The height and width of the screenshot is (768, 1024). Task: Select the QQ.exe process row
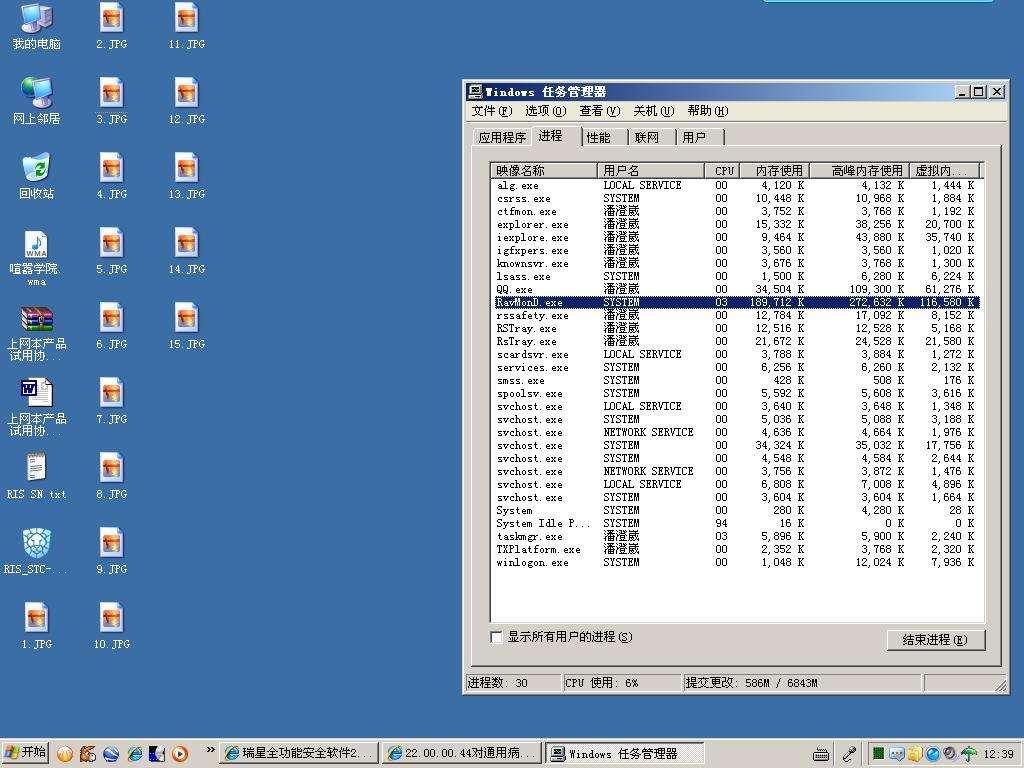pyautogui.click(x=515, y=290)
